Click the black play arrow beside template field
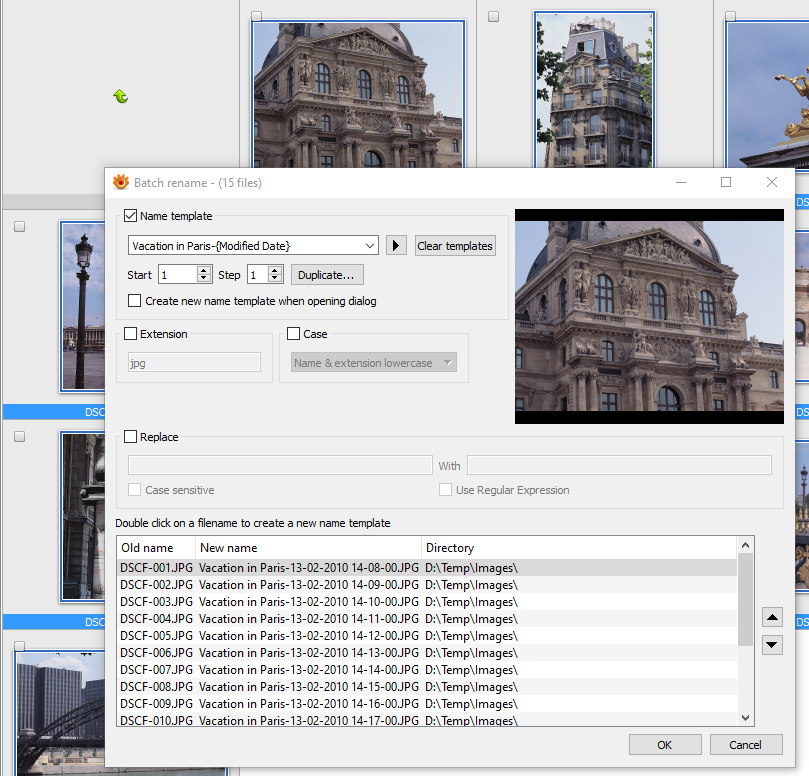 point(397,246)
